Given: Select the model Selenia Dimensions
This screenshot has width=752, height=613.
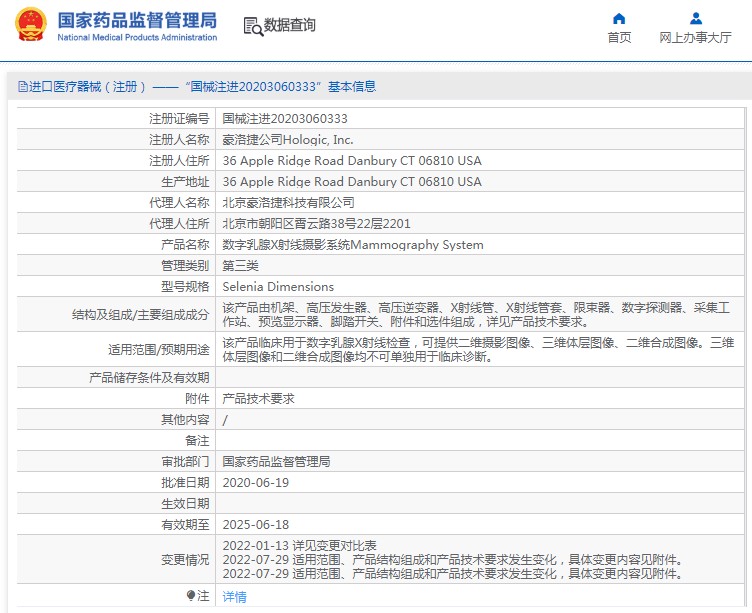Looking at the screenshot, I should click(x=278, y=287).
